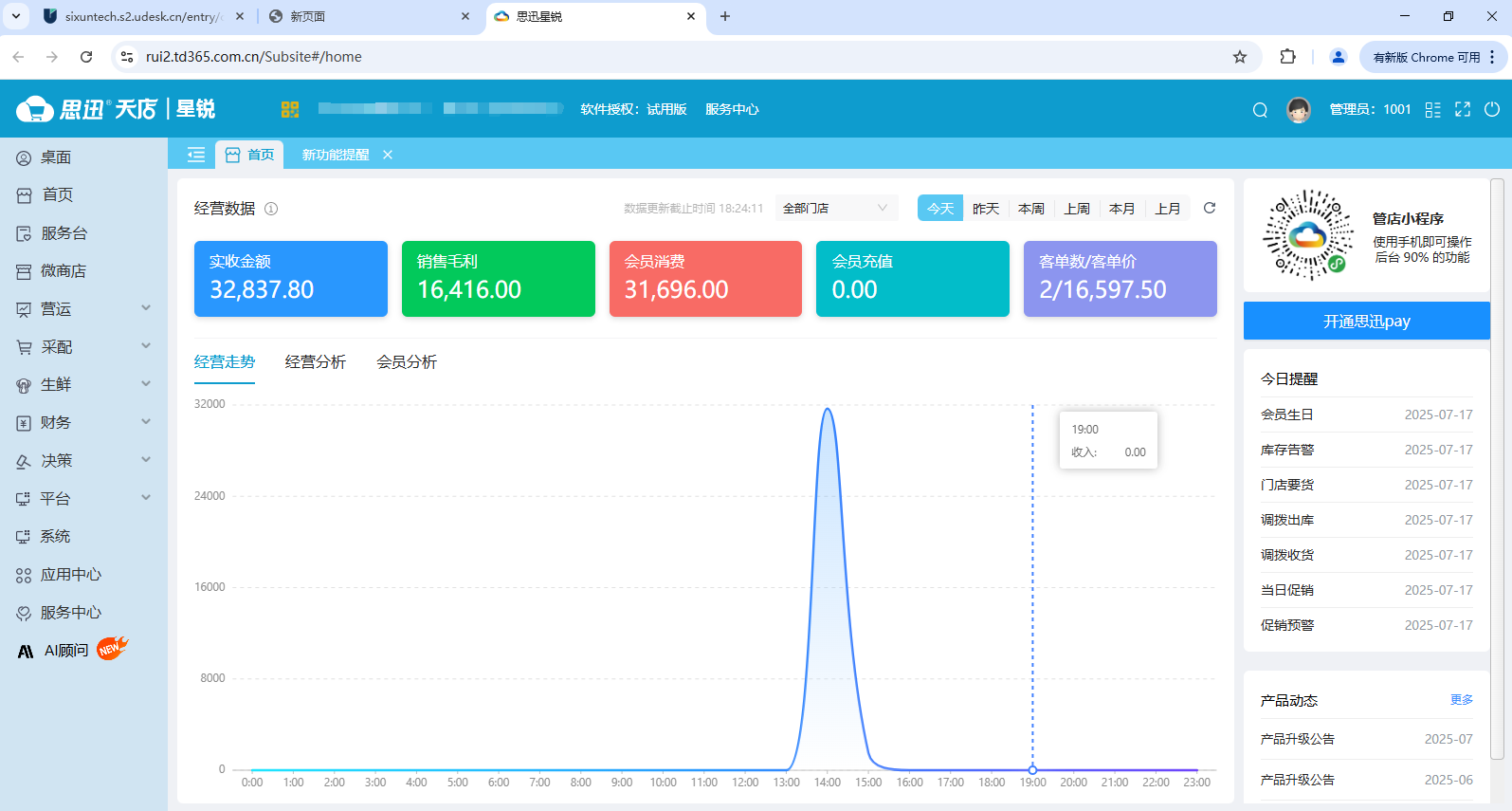This screenshot has height=811, width=1512.
Task: Open the 全部门店 store dropdown
Action: [x=836, y=208]
